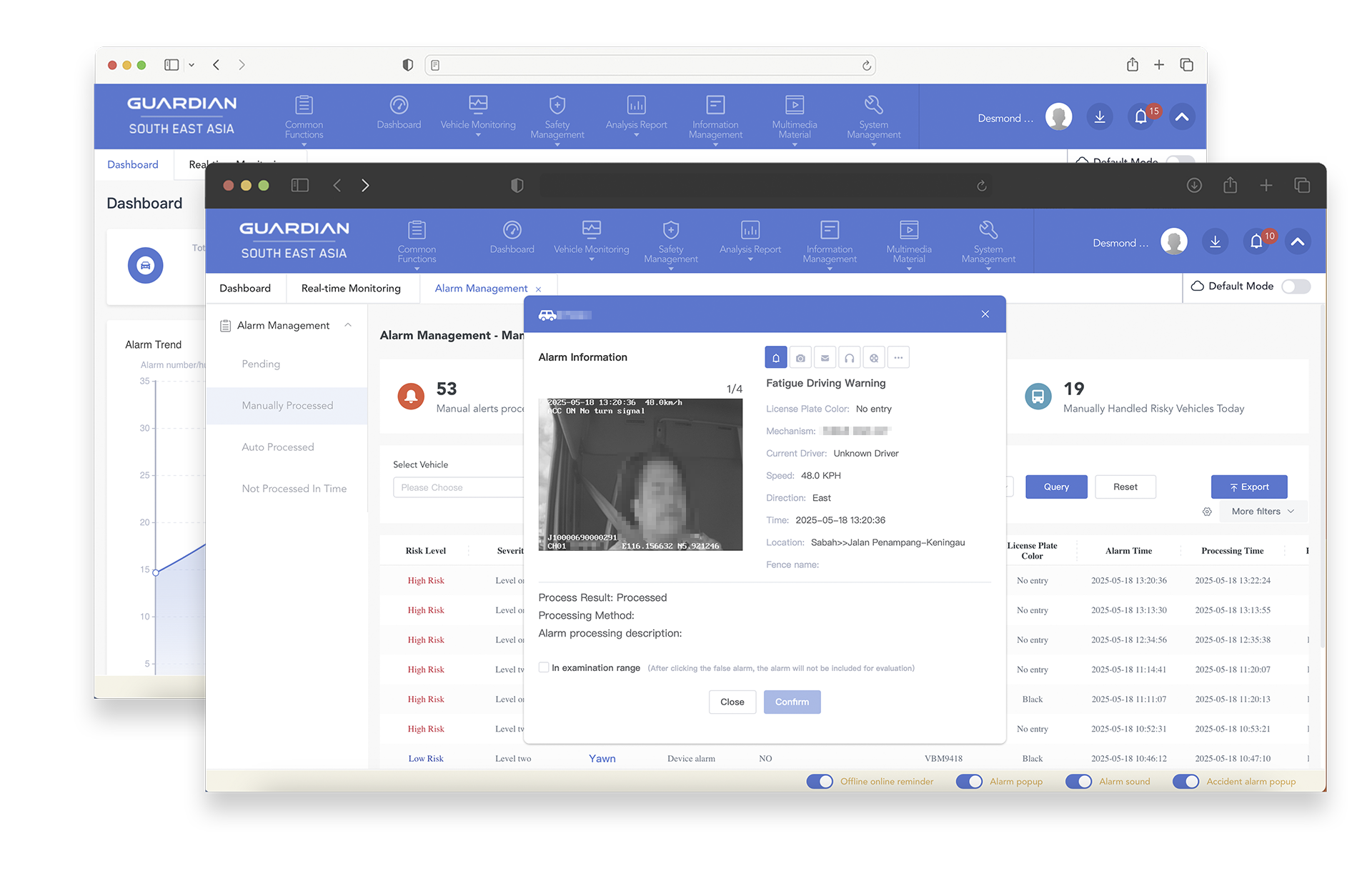The width and height of the screenshot is (1372, 891).
Task: Select the camera snapshot icon in the alarm dialog
Action: click(800, 358)
